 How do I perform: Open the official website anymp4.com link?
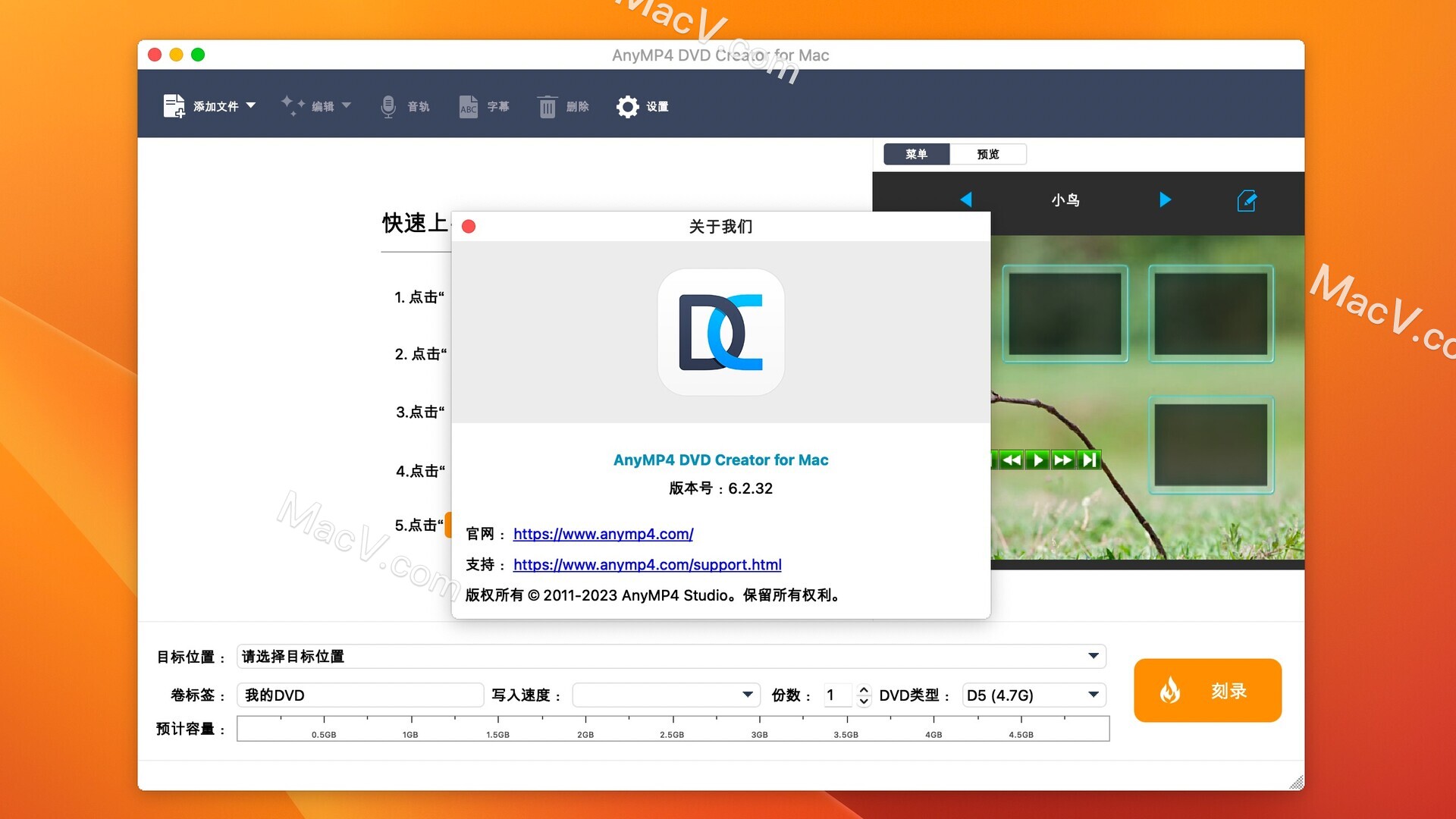tap(603, 534)
